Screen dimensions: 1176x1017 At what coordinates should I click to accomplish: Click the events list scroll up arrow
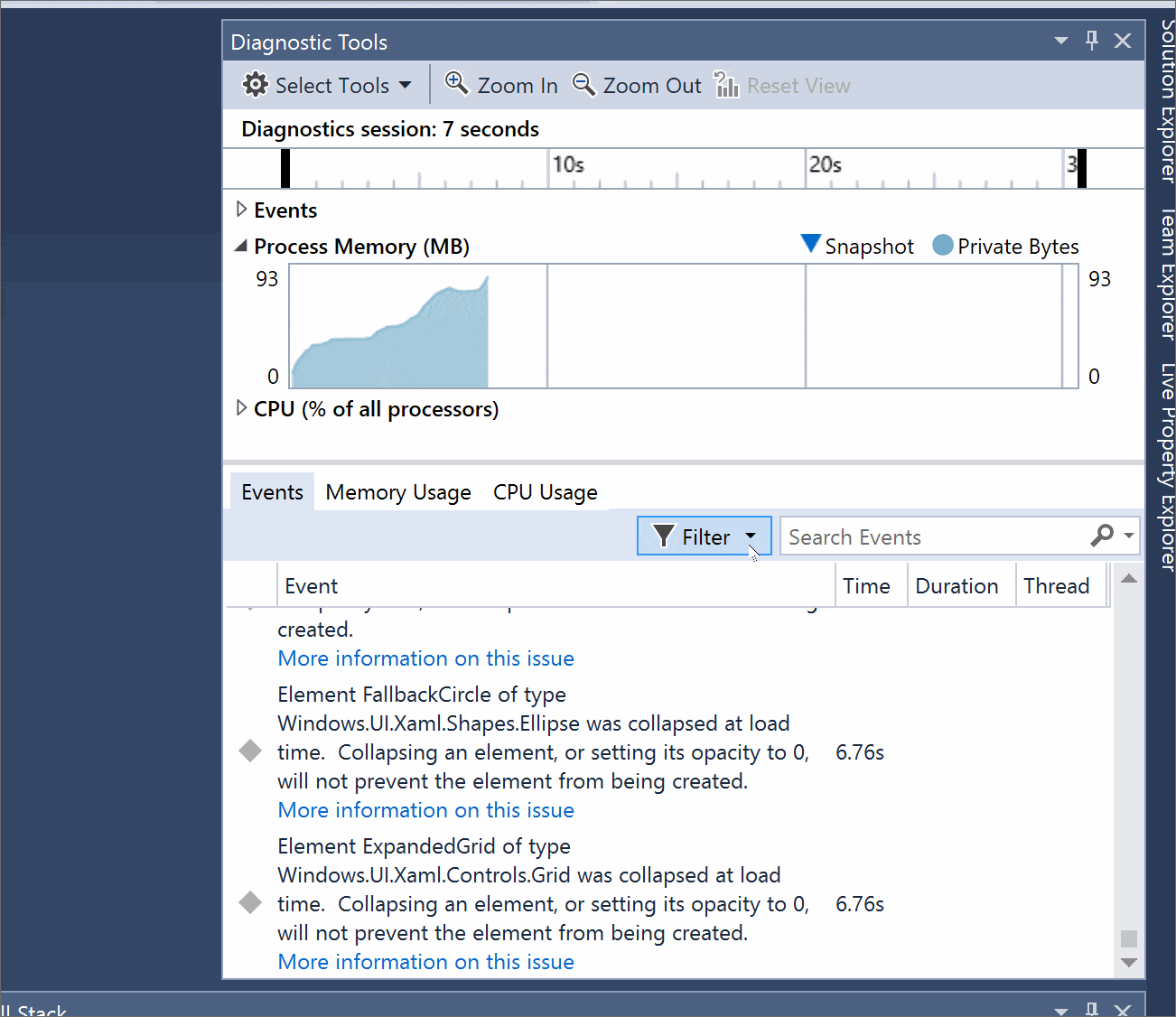click(x=1129, y=578)
